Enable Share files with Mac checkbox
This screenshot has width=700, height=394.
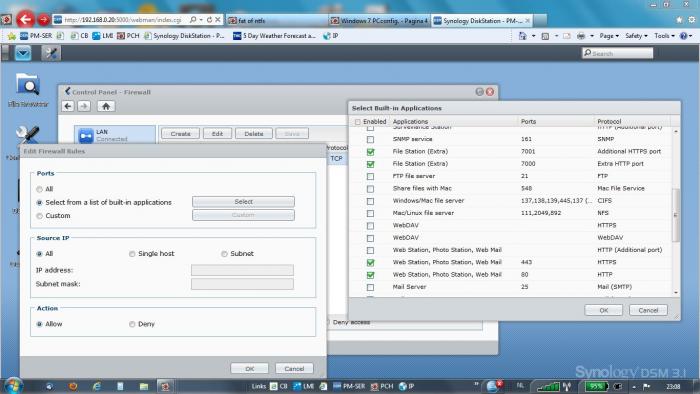371,189
